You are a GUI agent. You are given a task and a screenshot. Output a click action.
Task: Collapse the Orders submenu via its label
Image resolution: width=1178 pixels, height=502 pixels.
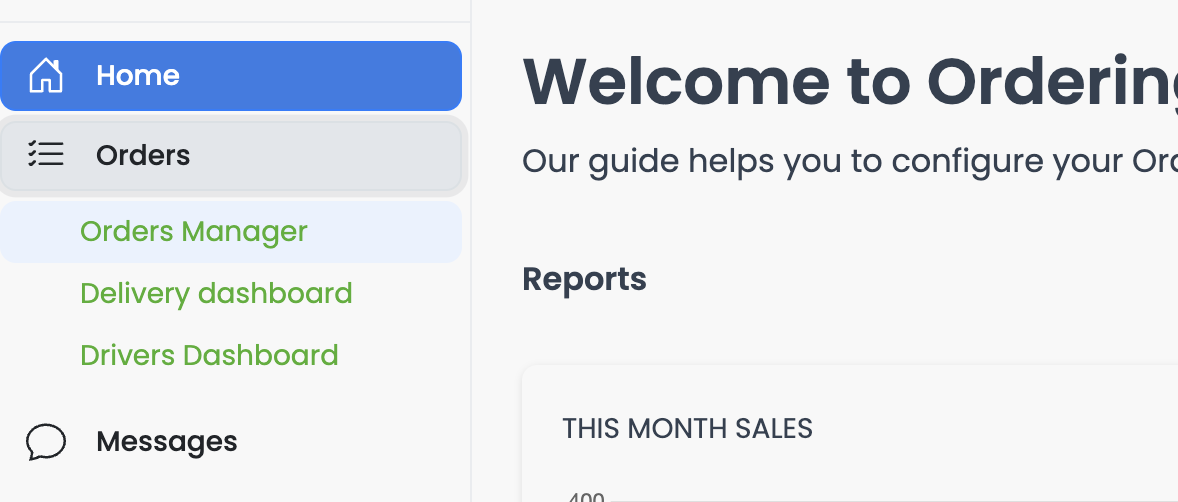pyautogui.click(x=143, y=156)
